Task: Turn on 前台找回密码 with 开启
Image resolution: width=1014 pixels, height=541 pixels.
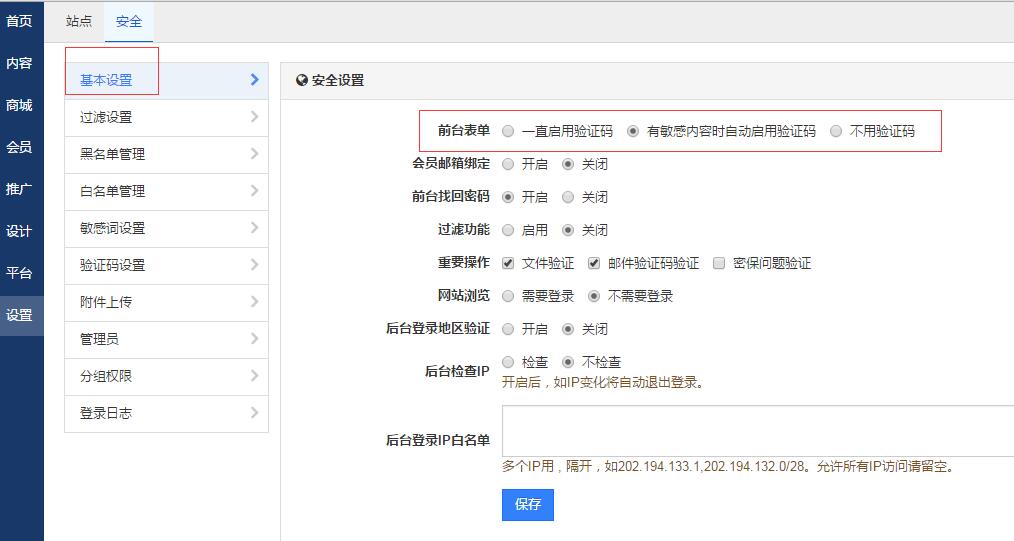Action: tap(508, 197)
